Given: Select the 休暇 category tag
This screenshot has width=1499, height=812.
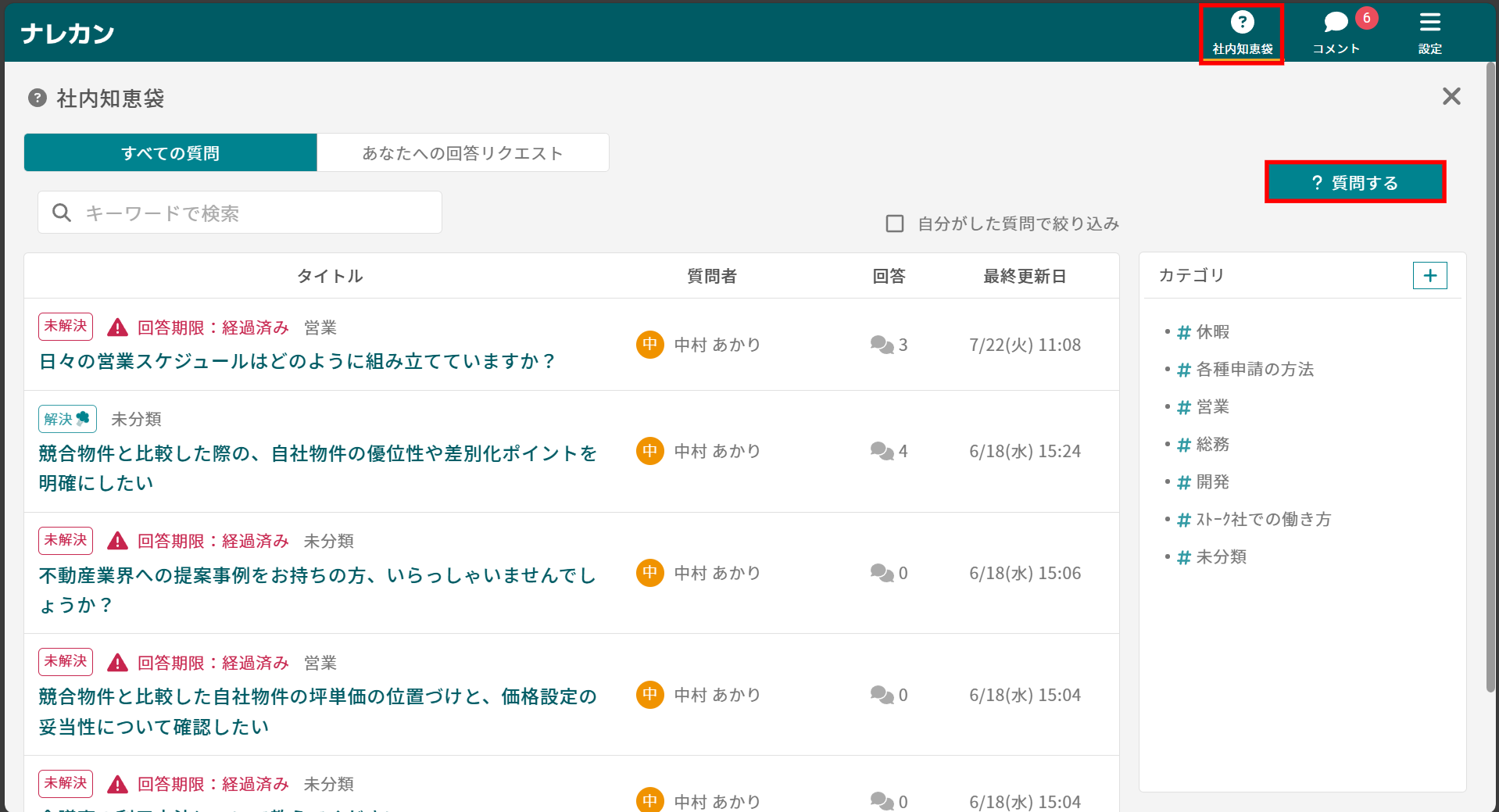Looking at the screenshot, I should pyautogui.click(x=1212, y=331).
